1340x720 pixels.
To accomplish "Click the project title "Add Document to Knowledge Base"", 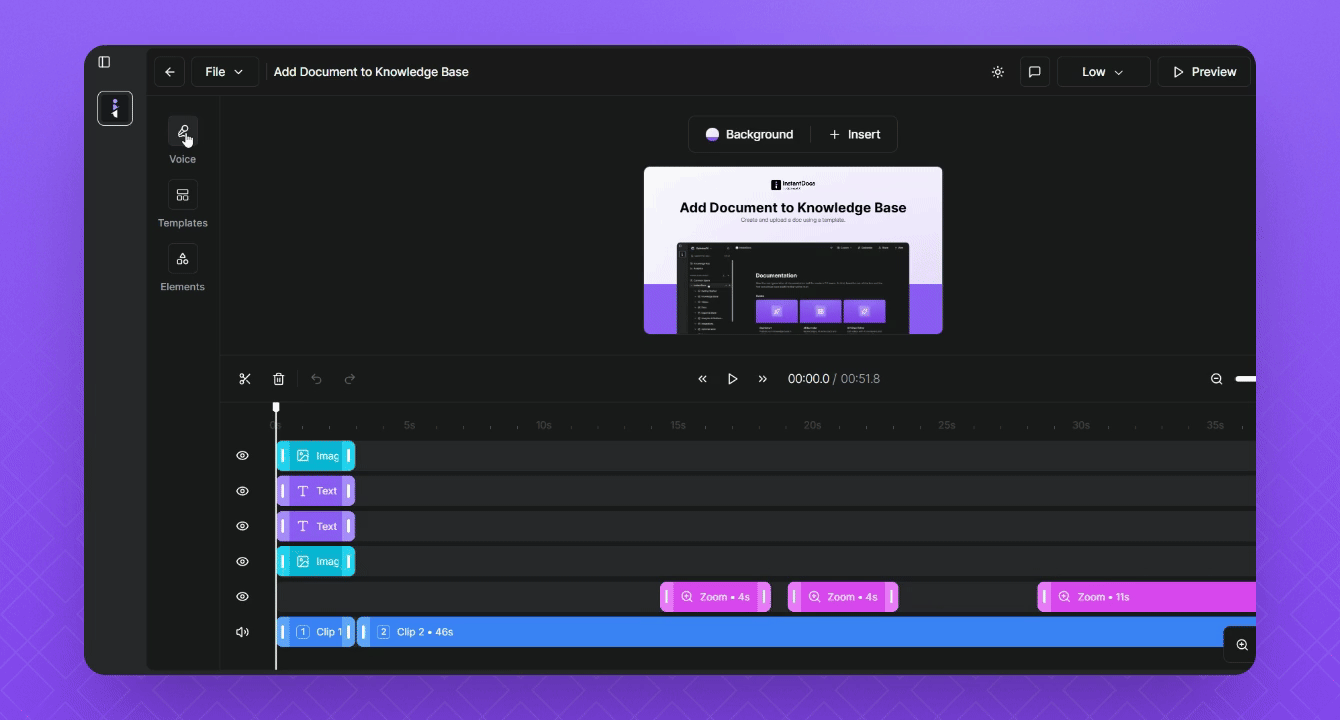I will click(x=371, y=72).
